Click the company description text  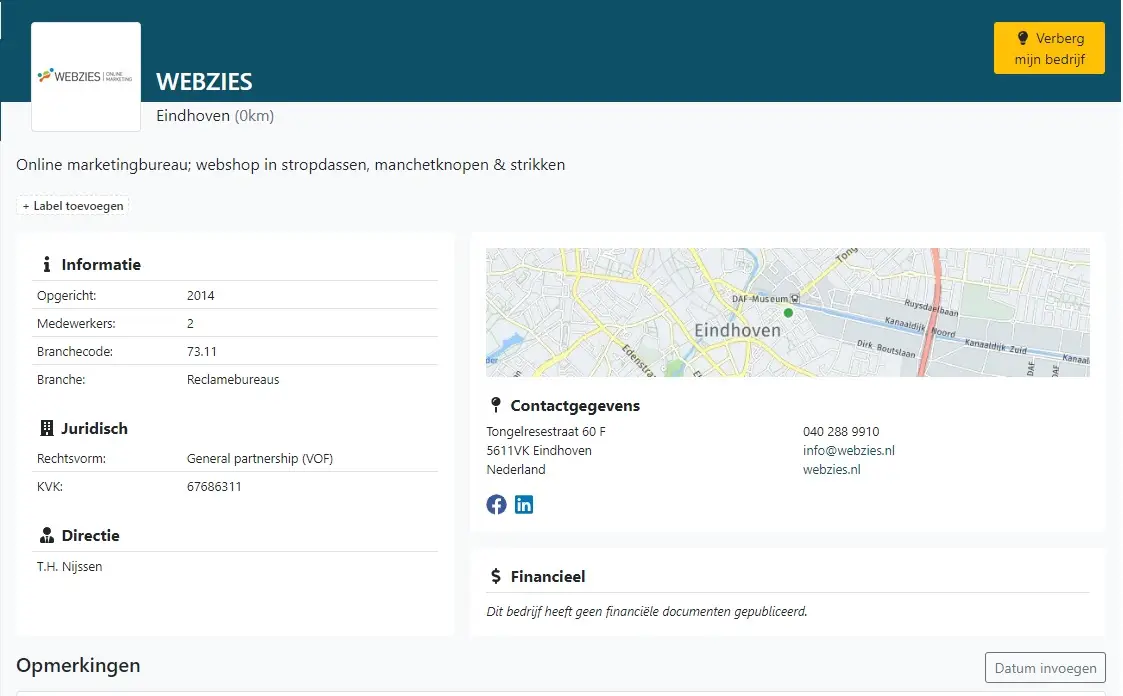(291, 165)
